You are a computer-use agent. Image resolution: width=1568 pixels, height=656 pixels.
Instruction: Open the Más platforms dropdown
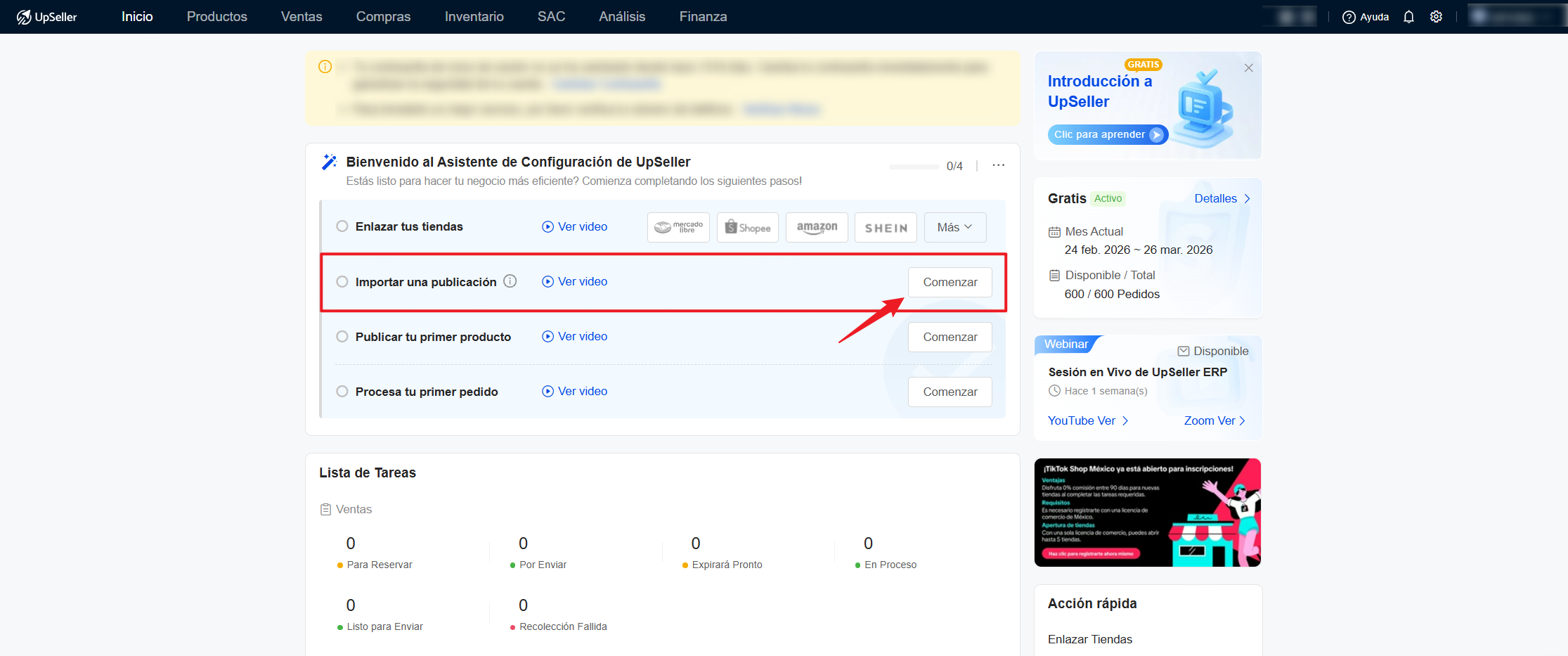point(954,226)
